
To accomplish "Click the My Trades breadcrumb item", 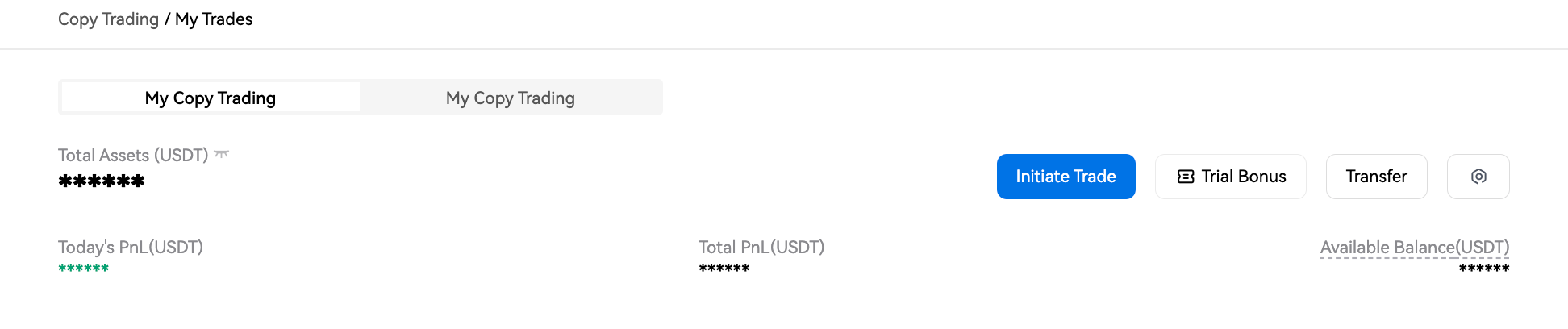I will point(214,19).
